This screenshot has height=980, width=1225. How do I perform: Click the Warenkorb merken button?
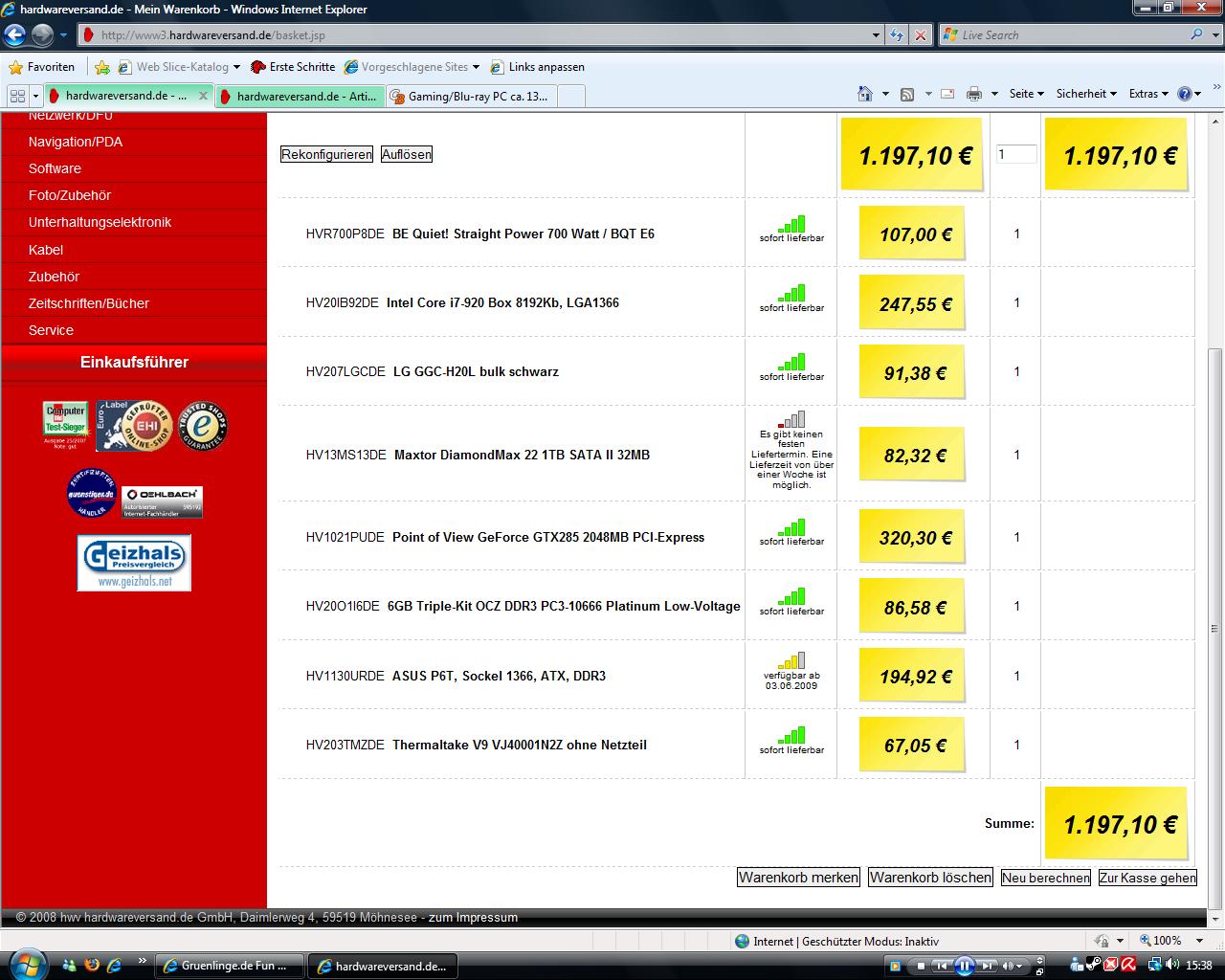click(798, 878)
